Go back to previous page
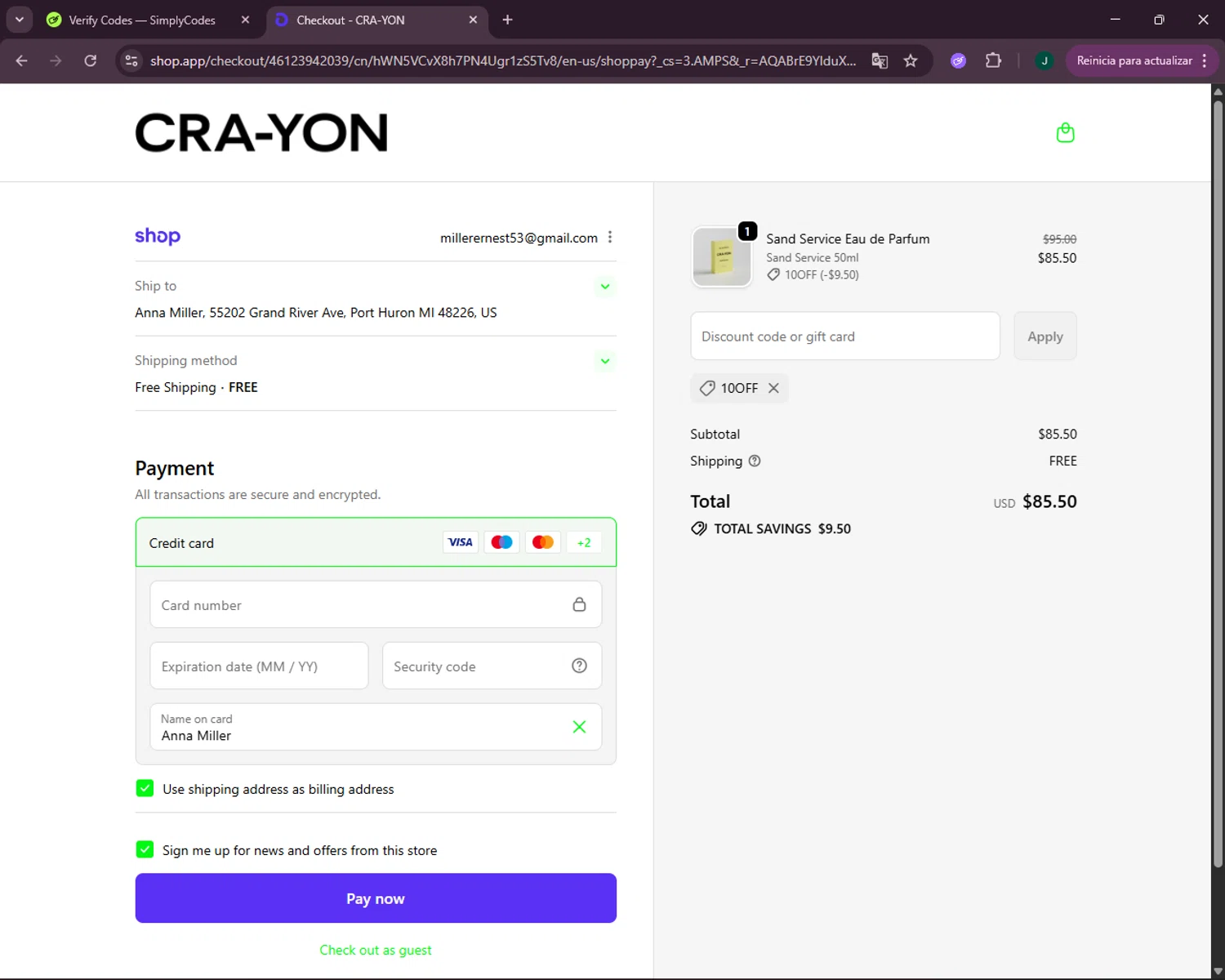The image size is (1225, 980). tap(22, 60)
